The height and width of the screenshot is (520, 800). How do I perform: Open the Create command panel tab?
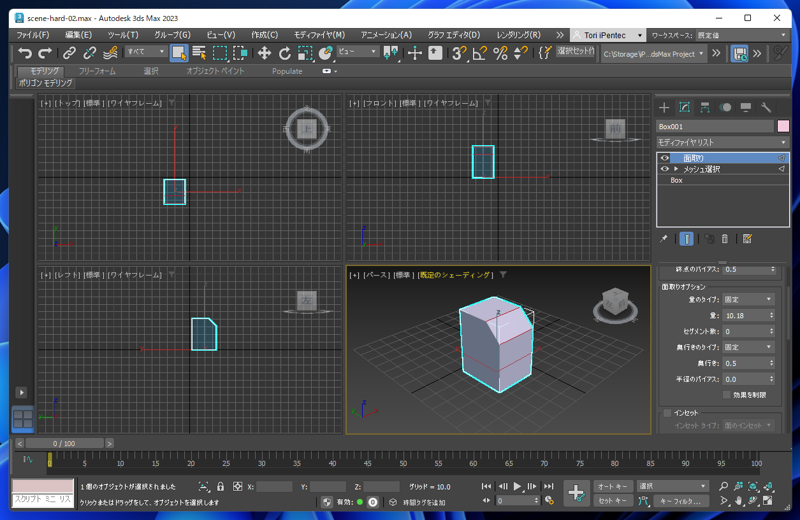(x=664, y=107)
